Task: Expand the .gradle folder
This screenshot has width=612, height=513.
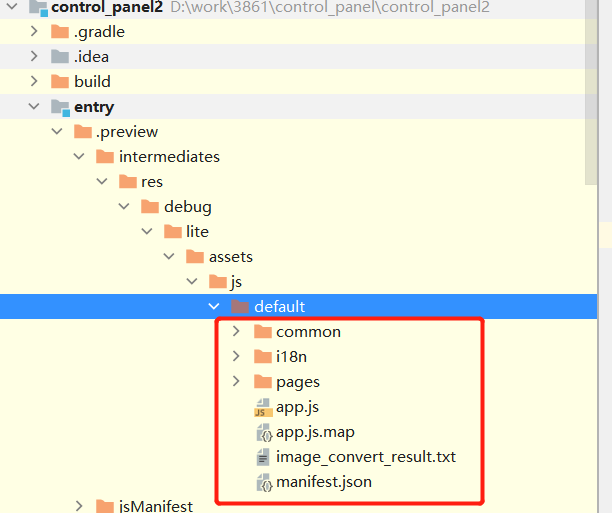Action: 35,31
